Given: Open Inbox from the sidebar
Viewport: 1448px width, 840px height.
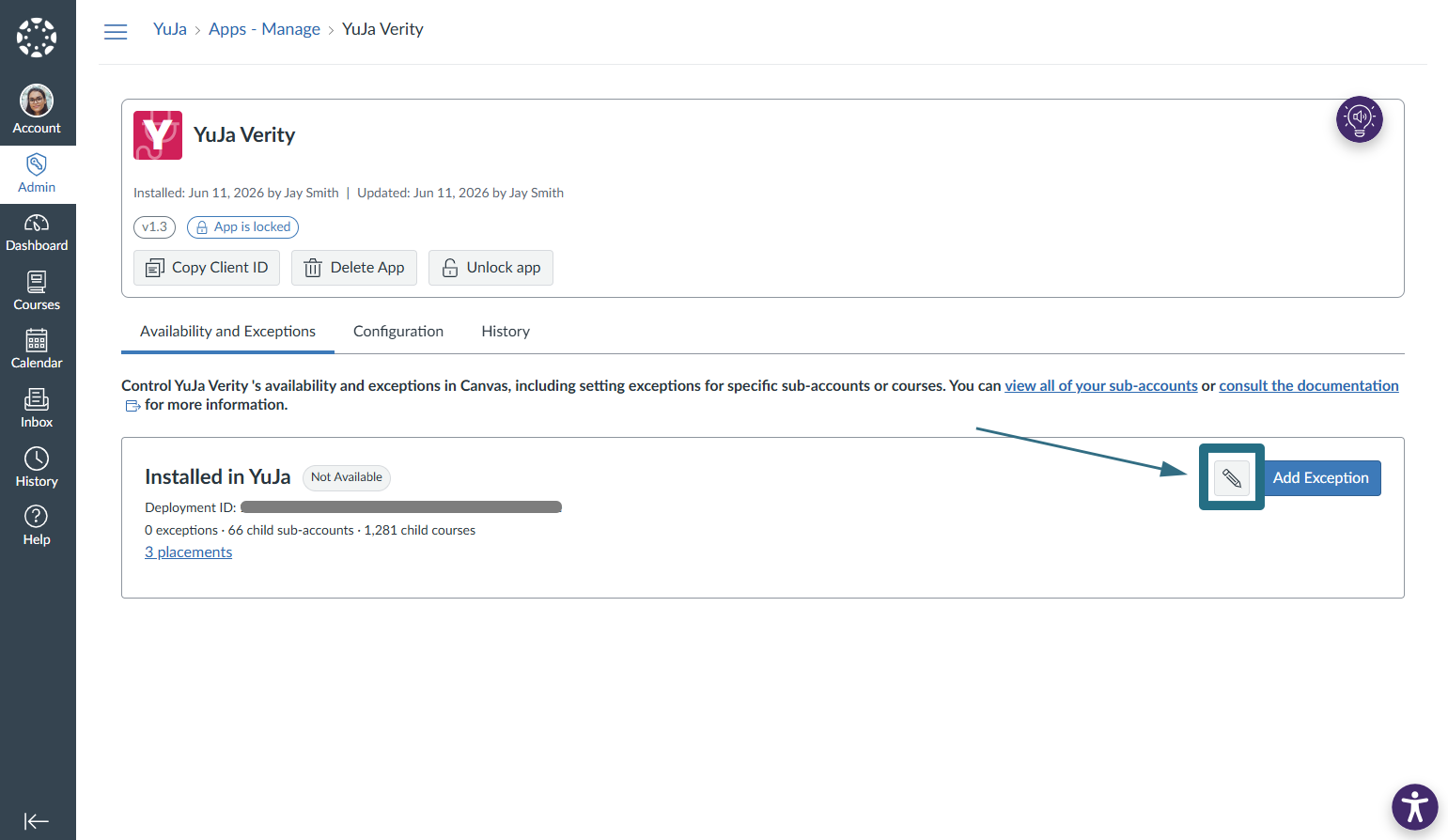Looking at the screenshot, I should [37, 409].
